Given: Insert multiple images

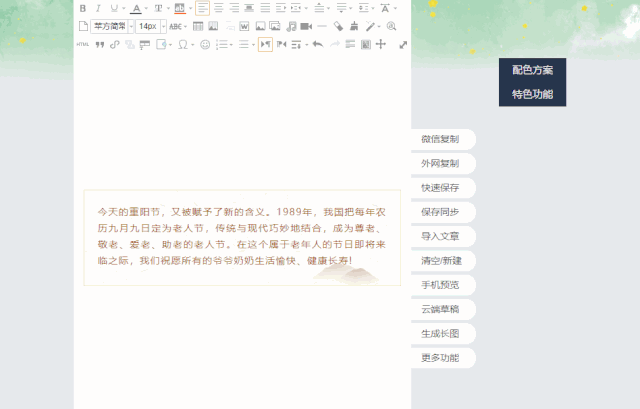Looking at the screenshot, I should [275, 26].
